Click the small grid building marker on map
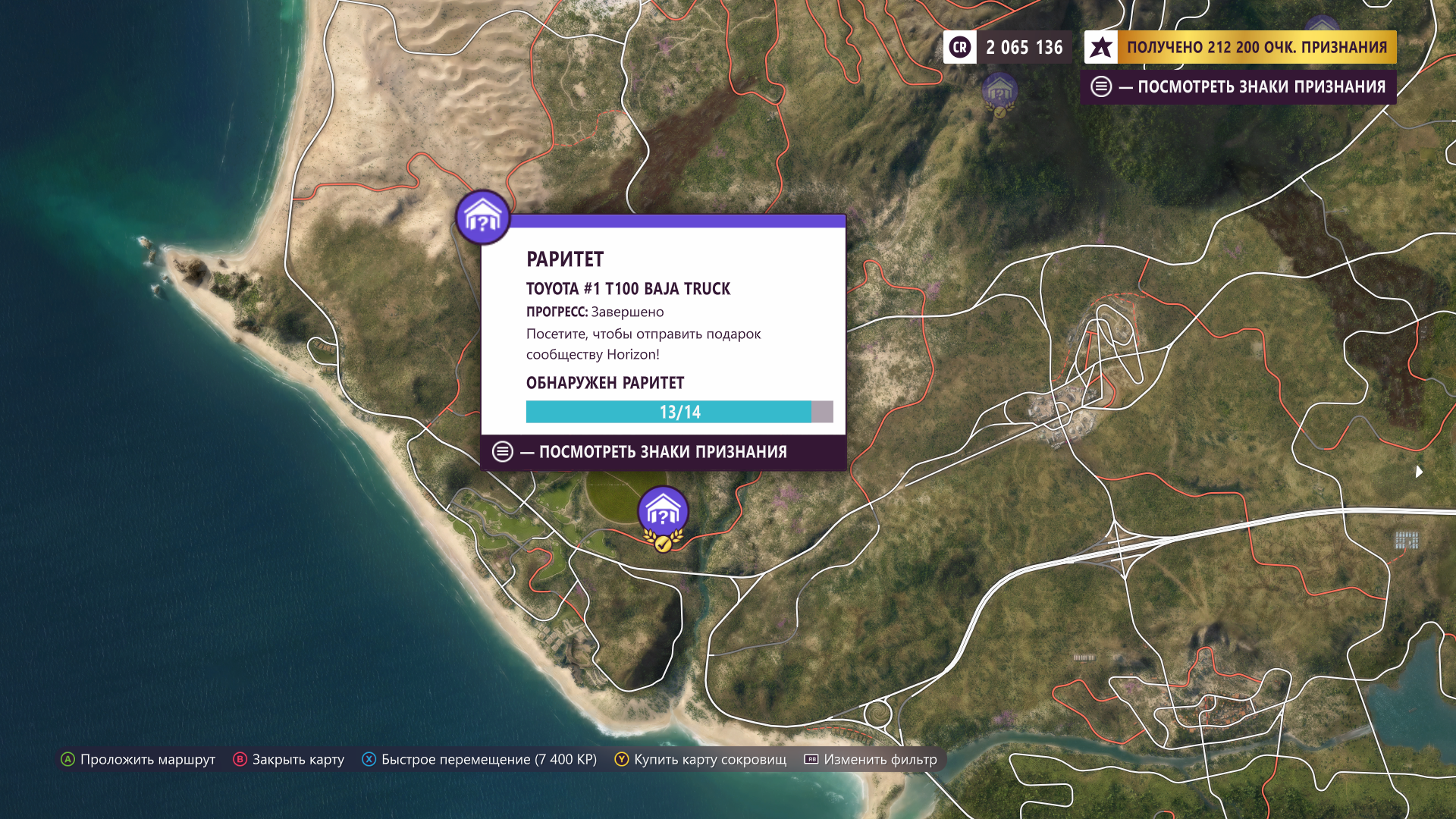 coord(1407,540)
